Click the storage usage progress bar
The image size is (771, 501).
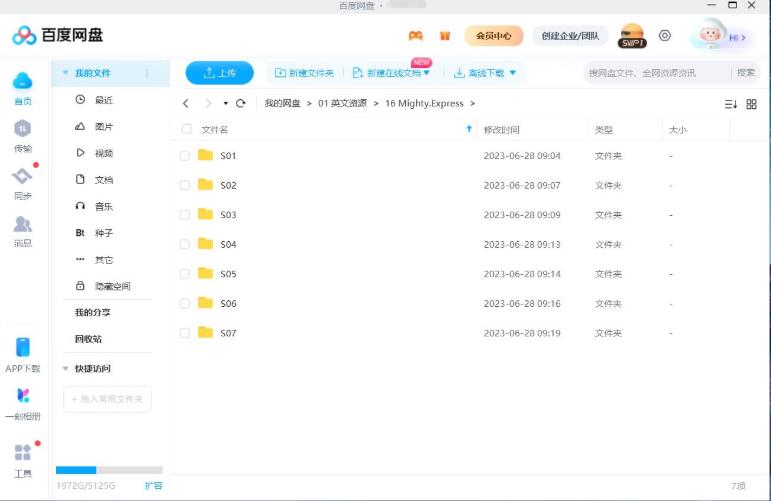(109, 470)
